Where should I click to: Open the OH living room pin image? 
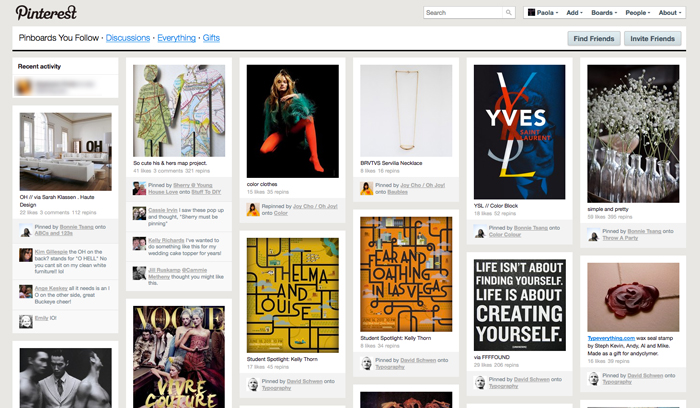[x=66, y=152]
